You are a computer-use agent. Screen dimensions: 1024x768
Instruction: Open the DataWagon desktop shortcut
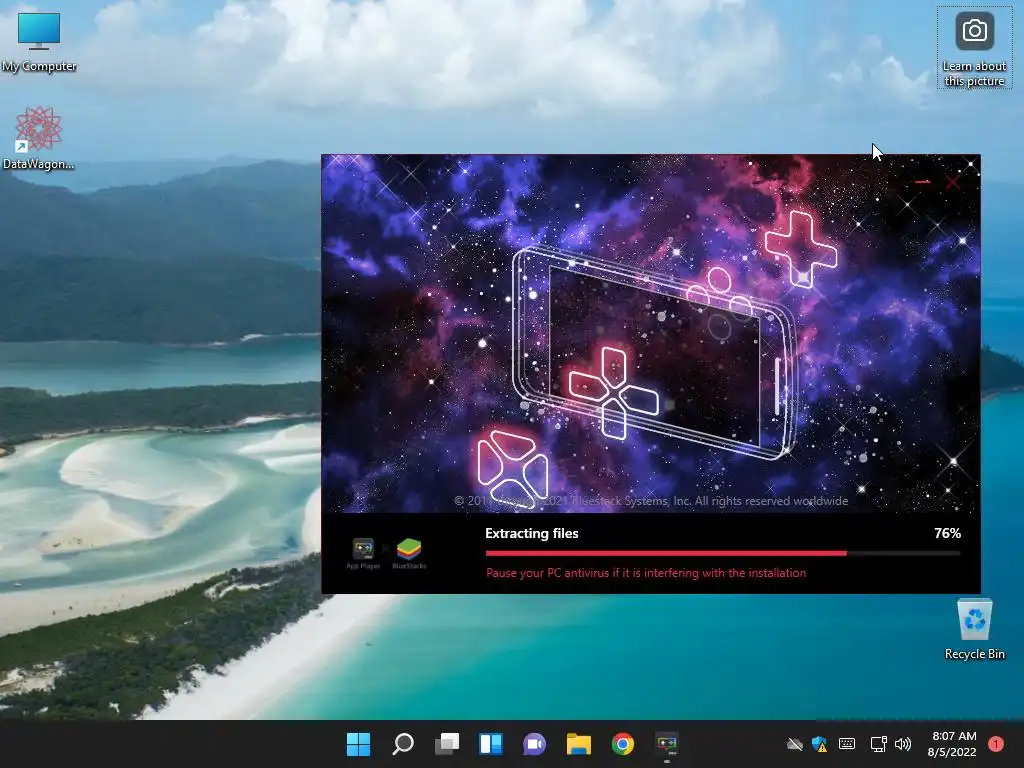click(39, 138)
